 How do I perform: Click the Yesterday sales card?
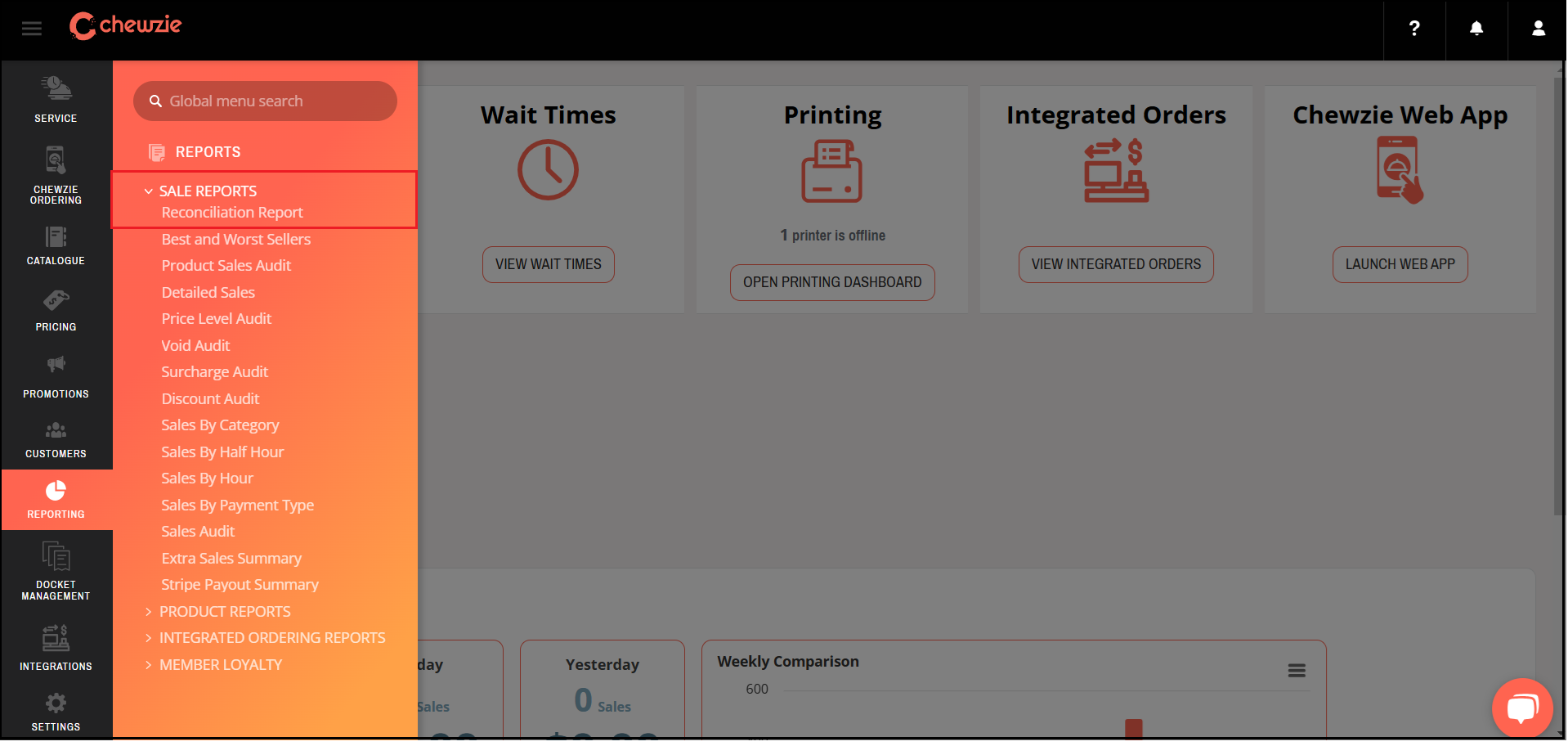[603, 689]
